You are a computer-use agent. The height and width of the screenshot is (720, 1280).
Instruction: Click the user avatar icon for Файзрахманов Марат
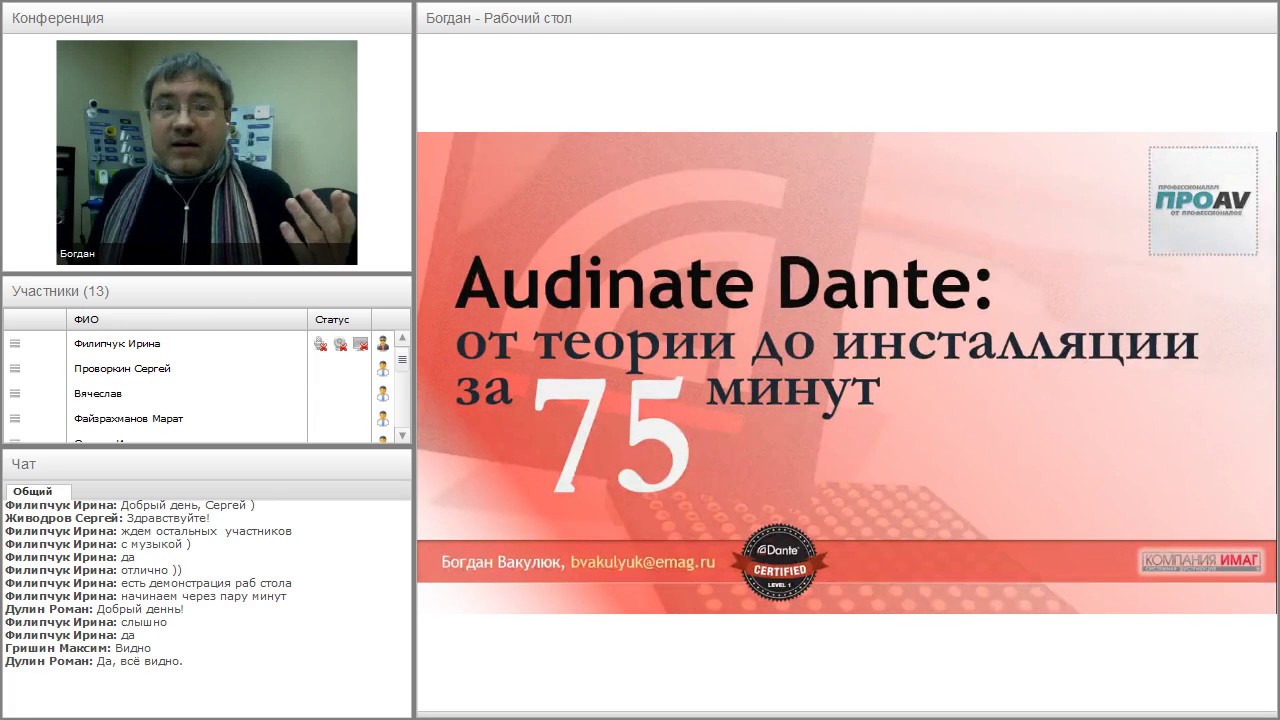click(383, 419)
